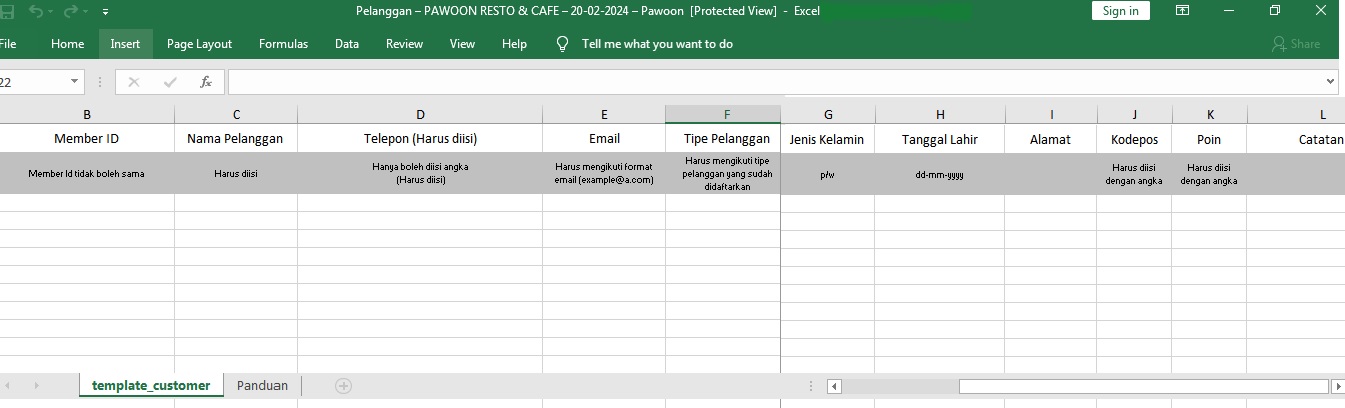Click the next sheet navigation arrow
The height and width of the screenshot is (408, 1345).
tap(36, 386)
